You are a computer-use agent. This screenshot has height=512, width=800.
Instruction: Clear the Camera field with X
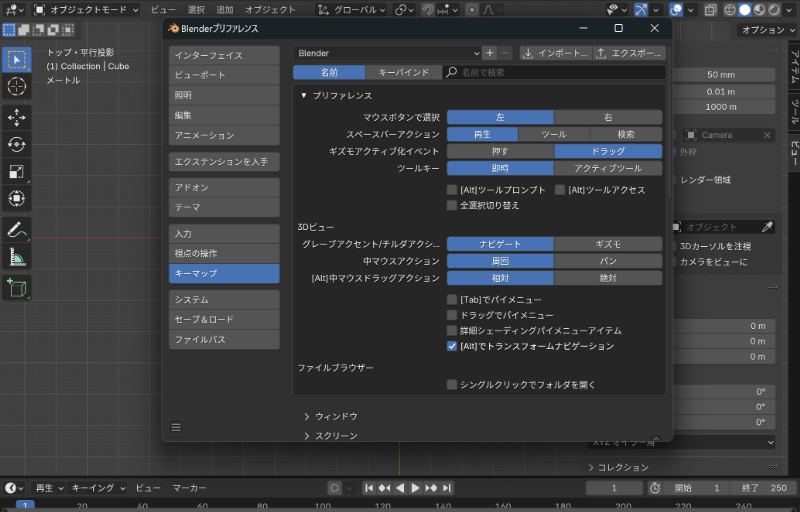767,135
